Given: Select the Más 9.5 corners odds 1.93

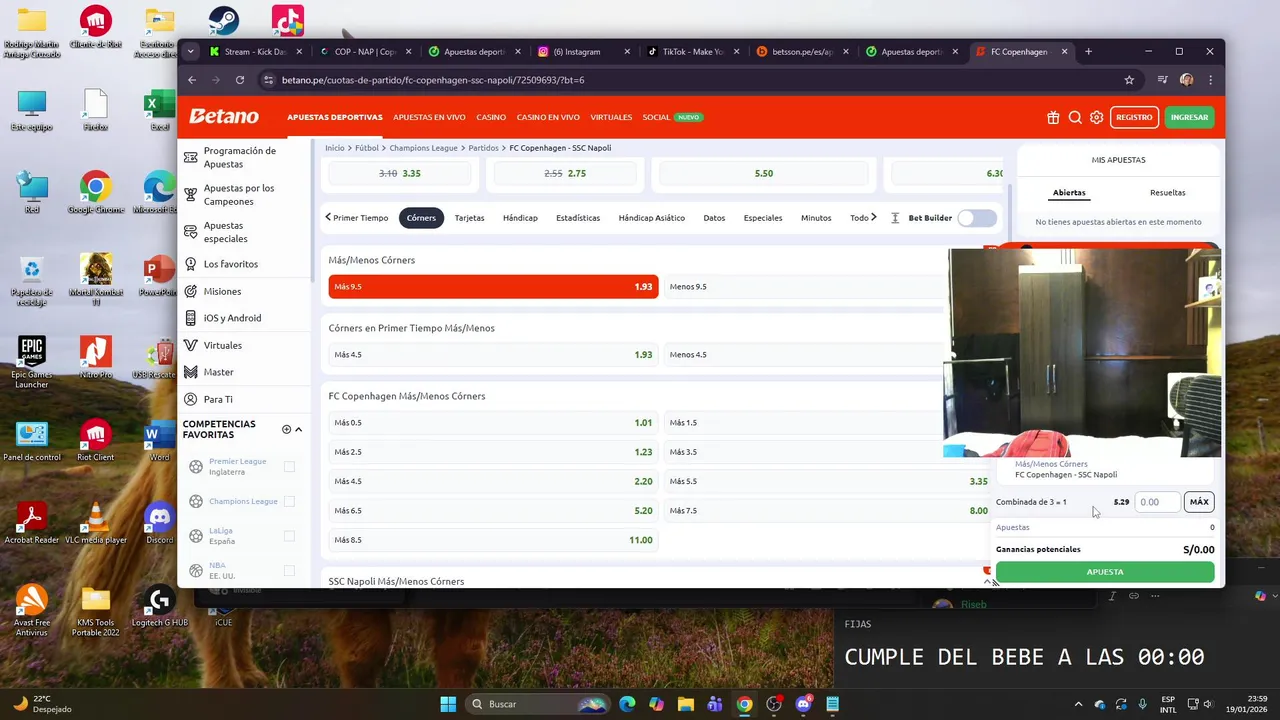Looking at the screenshot, I should pos(493,287).
